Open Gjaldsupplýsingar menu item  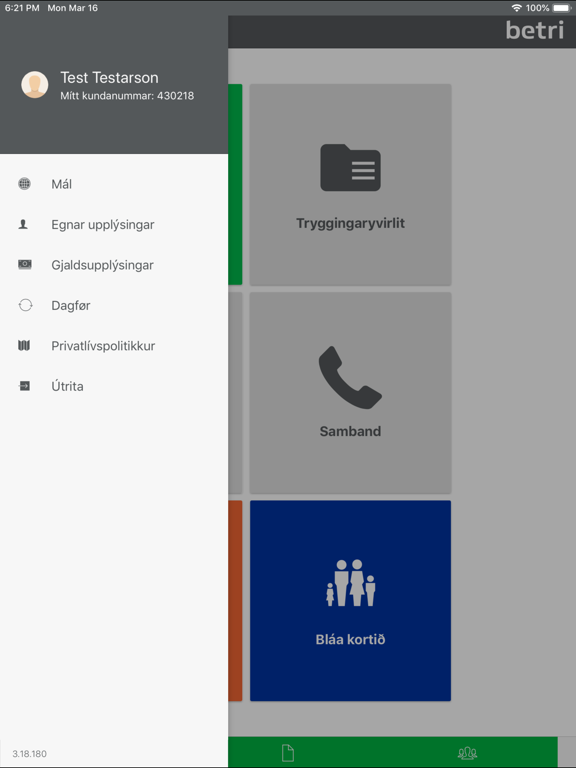pyautogui.click(x=114, y=265)
